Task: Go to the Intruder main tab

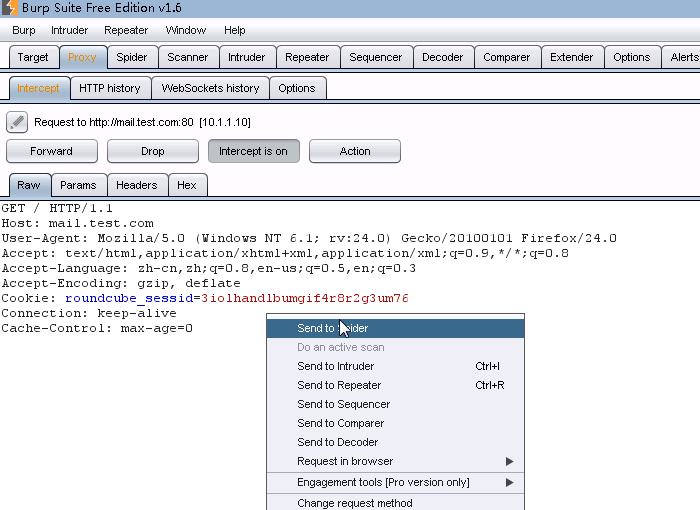Action: (246, 57)
